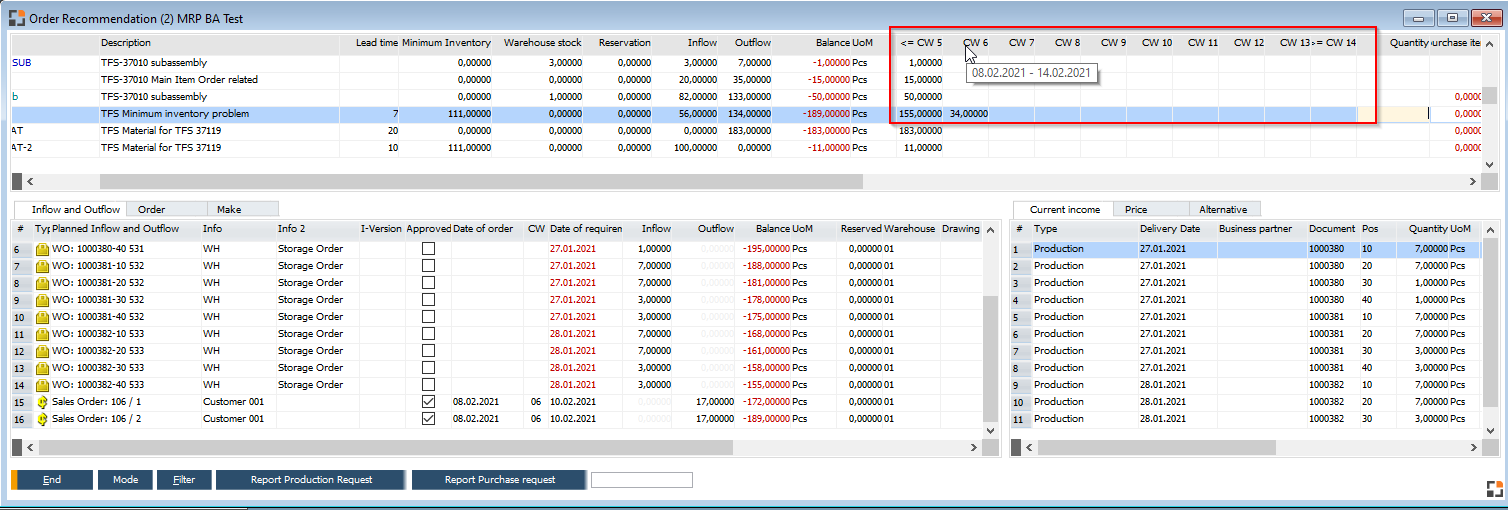Click the Beas logo in the title bar
The image size is (1508, 510).
pos(17,18)
